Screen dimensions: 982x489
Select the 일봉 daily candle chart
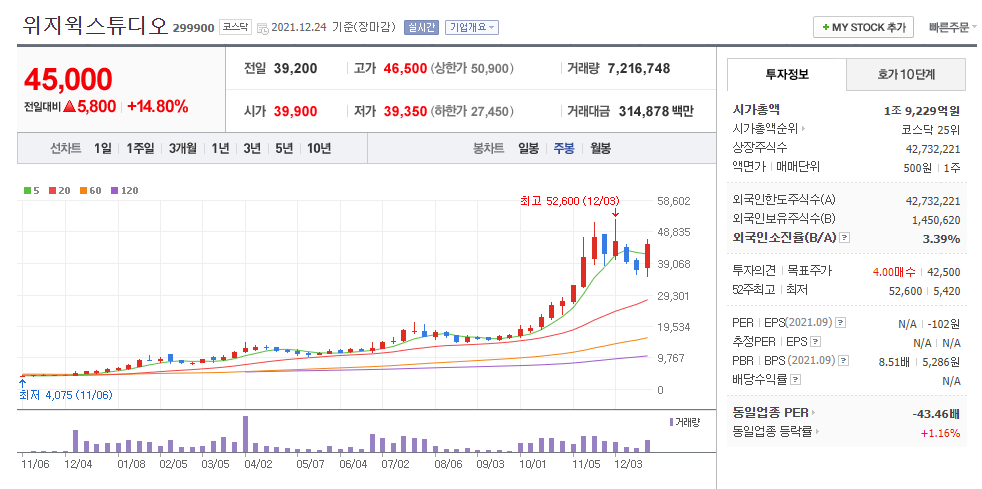tap(528, 149)
